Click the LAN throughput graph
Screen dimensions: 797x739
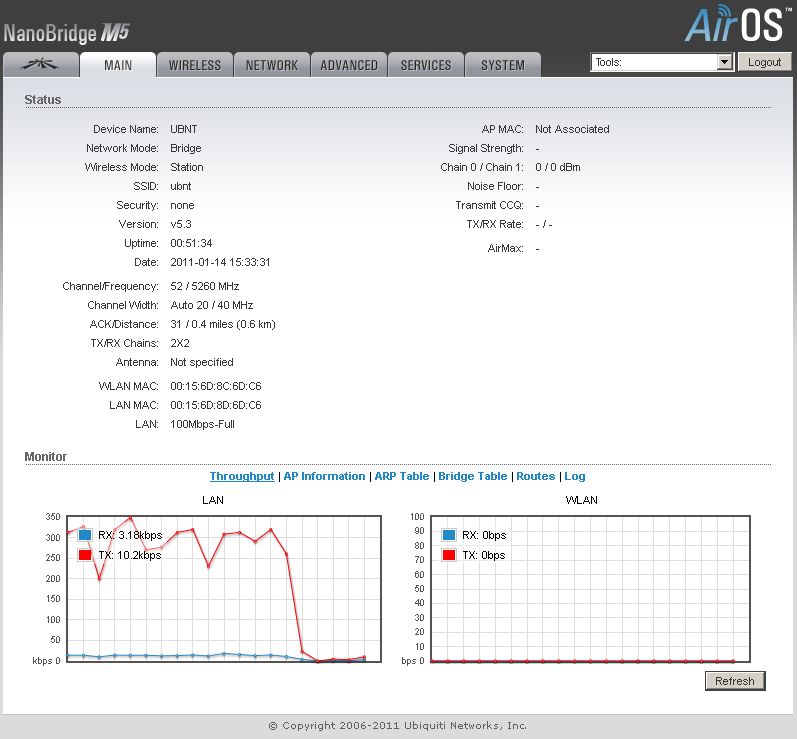224,589
